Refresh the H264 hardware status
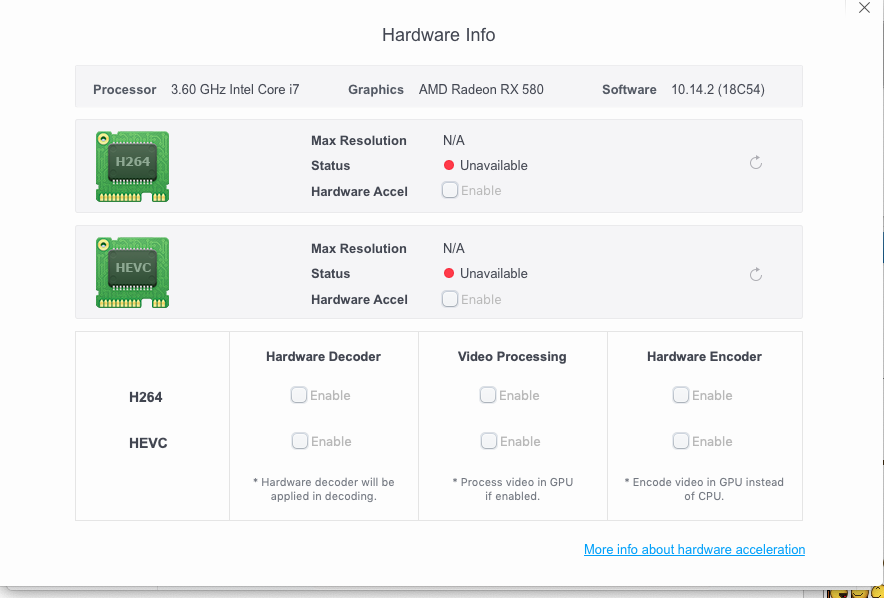 pos(755,163)
